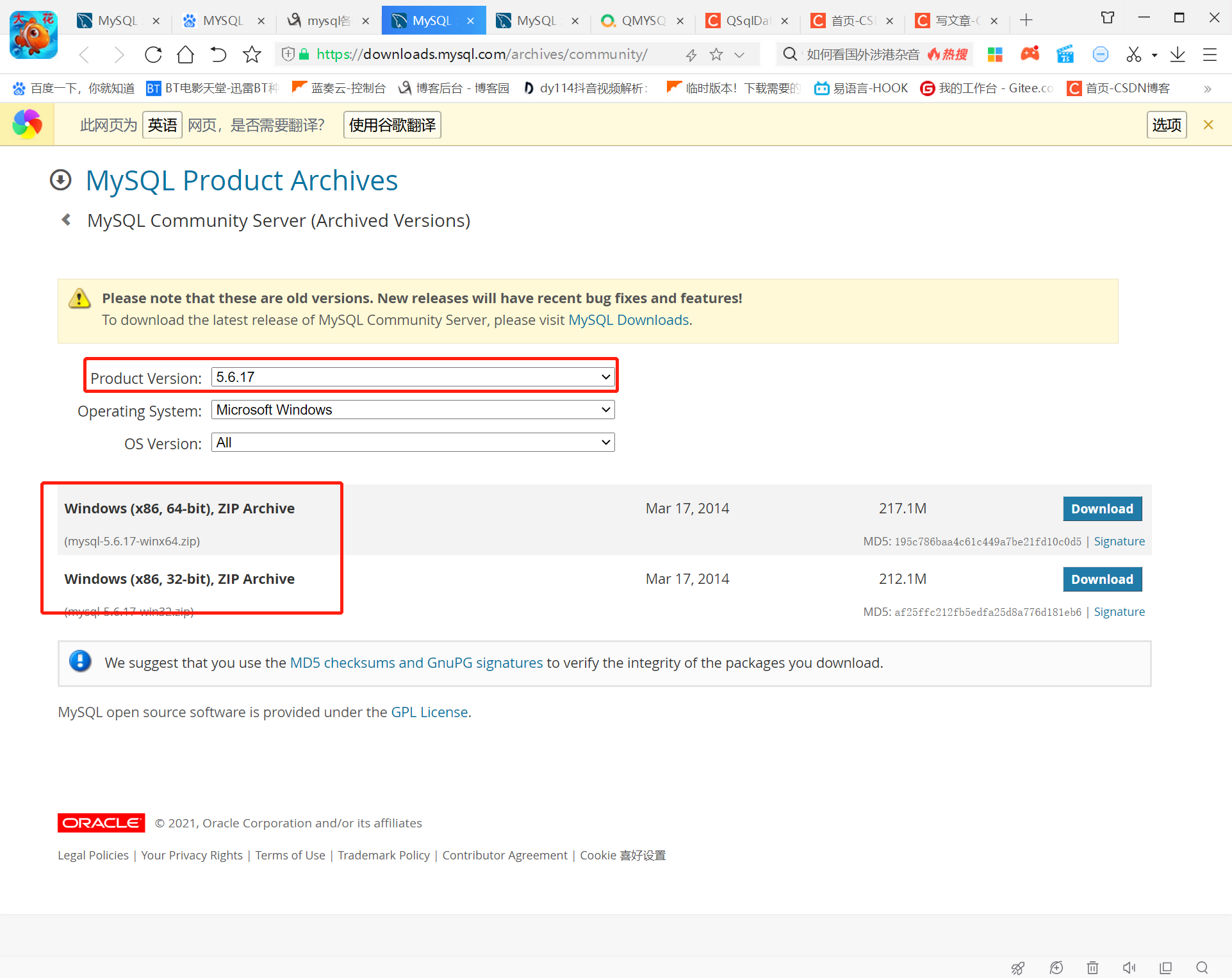The image size is (1232, 978).
Task: Click the trash clean icon in status bar
Action: pos(1092,968)
